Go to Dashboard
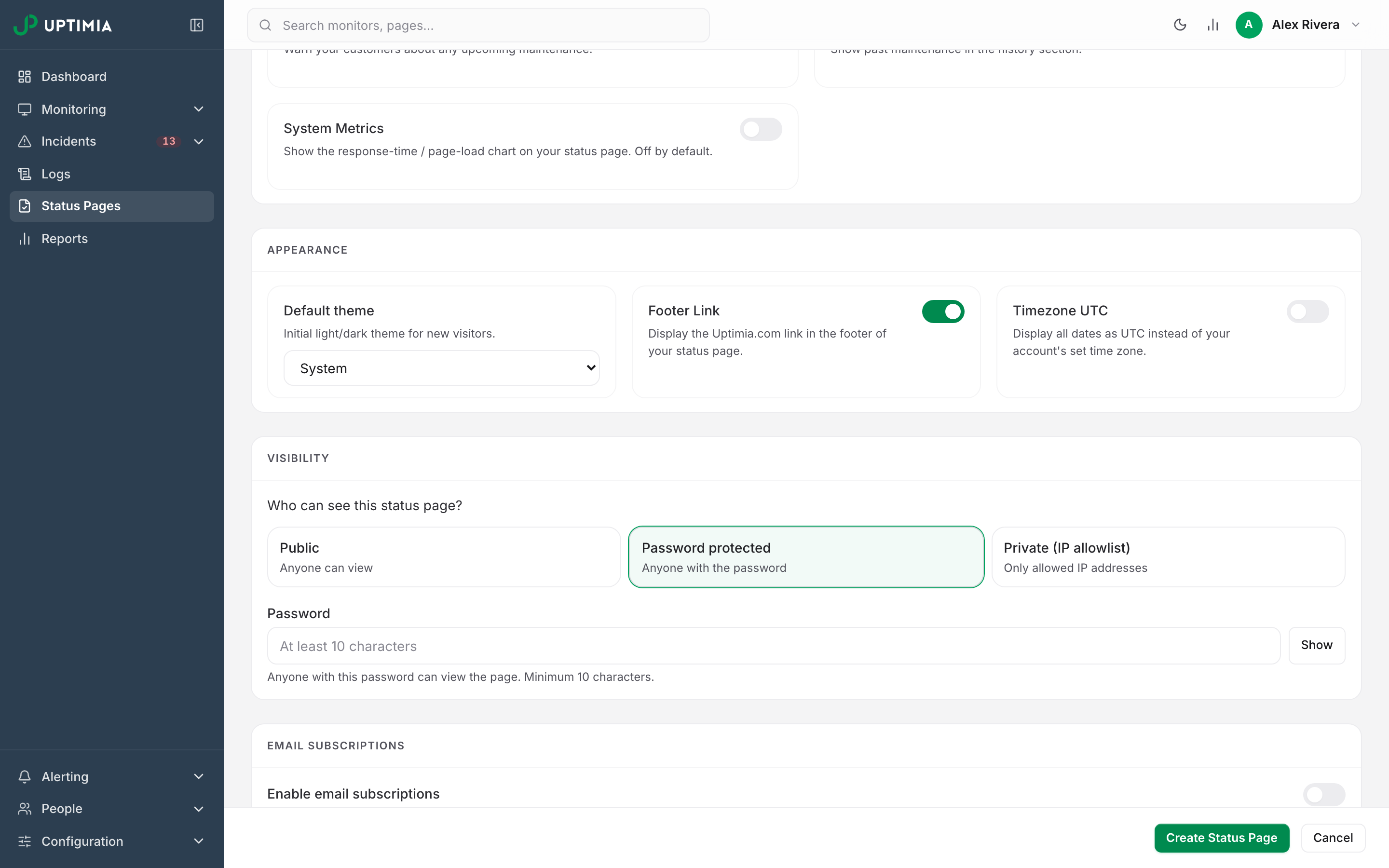This screenshot has height=868, width=1389. (x=112, y=76)
